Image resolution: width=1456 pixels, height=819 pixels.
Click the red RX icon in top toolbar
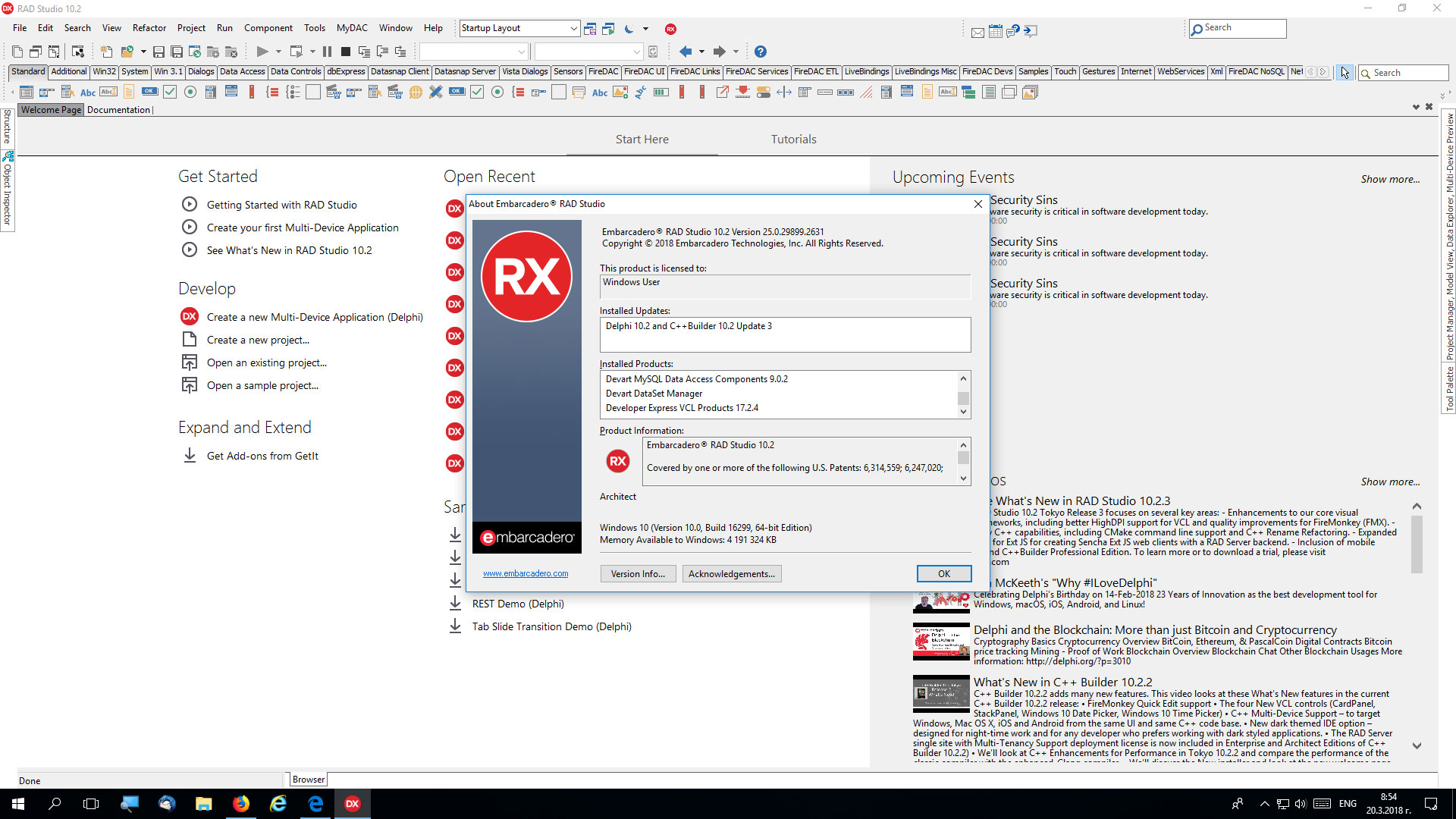(x=670, y=29)
